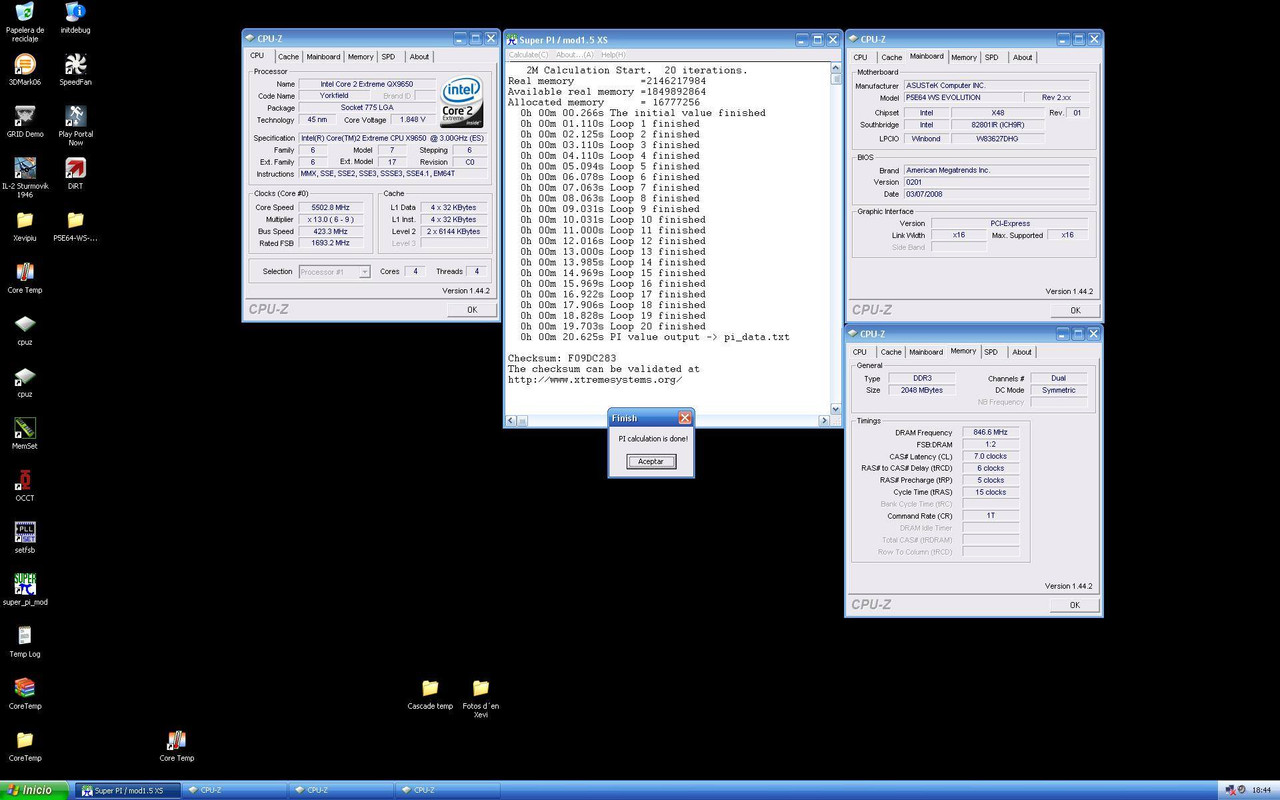Click the round grey tray icon beside clock
Viewport: 1280px width, 800px height.
[1242, 790]
